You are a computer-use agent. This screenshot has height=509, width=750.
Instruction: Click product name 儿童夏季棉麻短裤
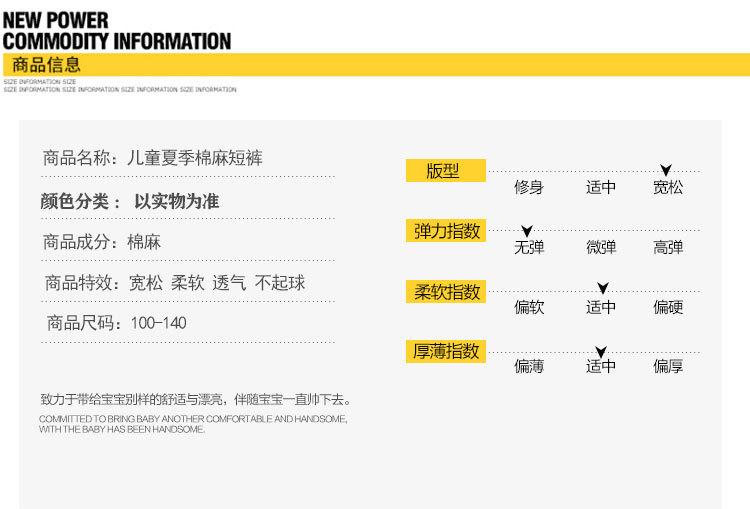[x=195, y=158]
